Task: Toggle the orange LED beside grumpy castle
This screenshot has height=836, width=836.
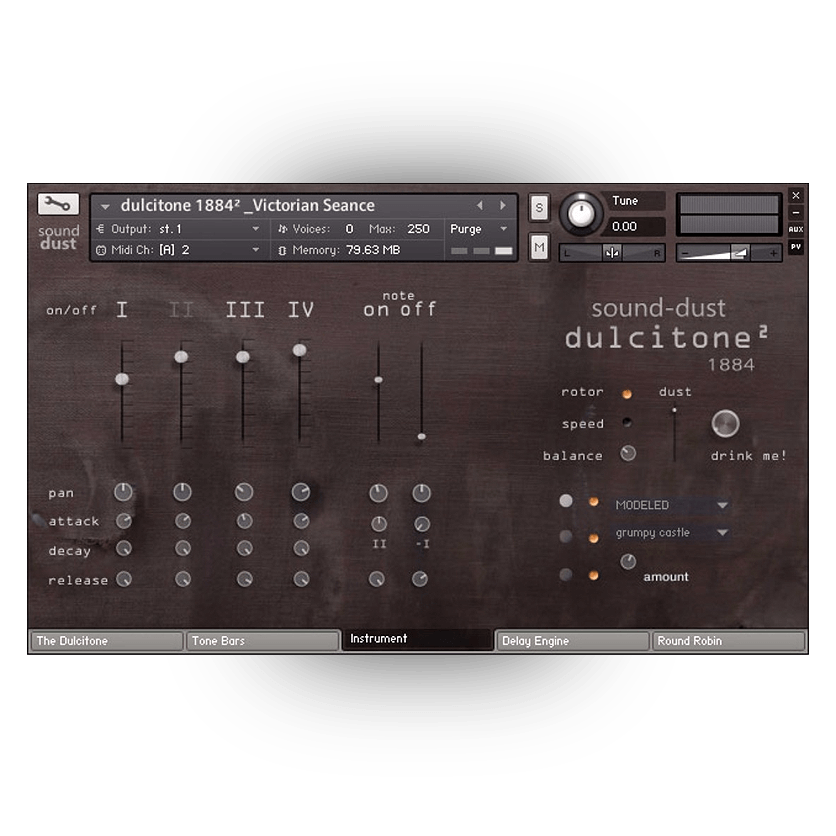Action: 593,538
